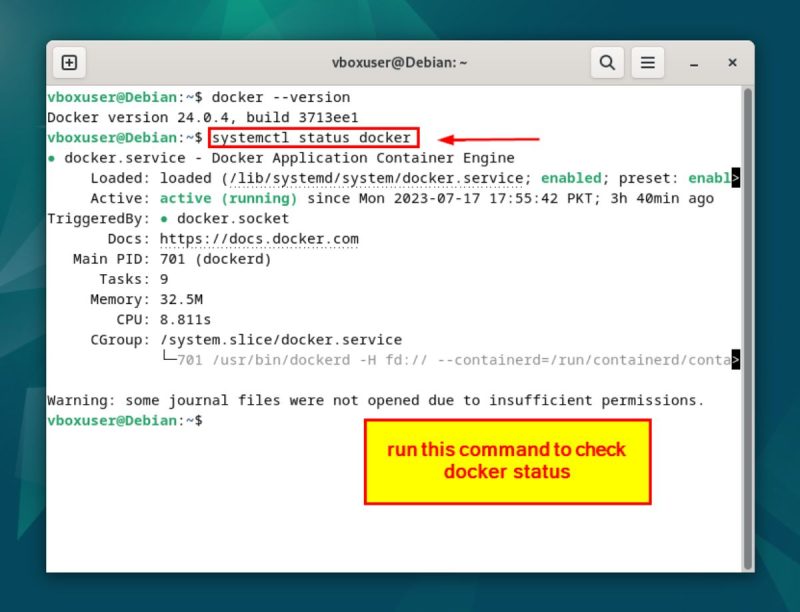
Task: Click the active (running) status text
Action: [226, 198]
